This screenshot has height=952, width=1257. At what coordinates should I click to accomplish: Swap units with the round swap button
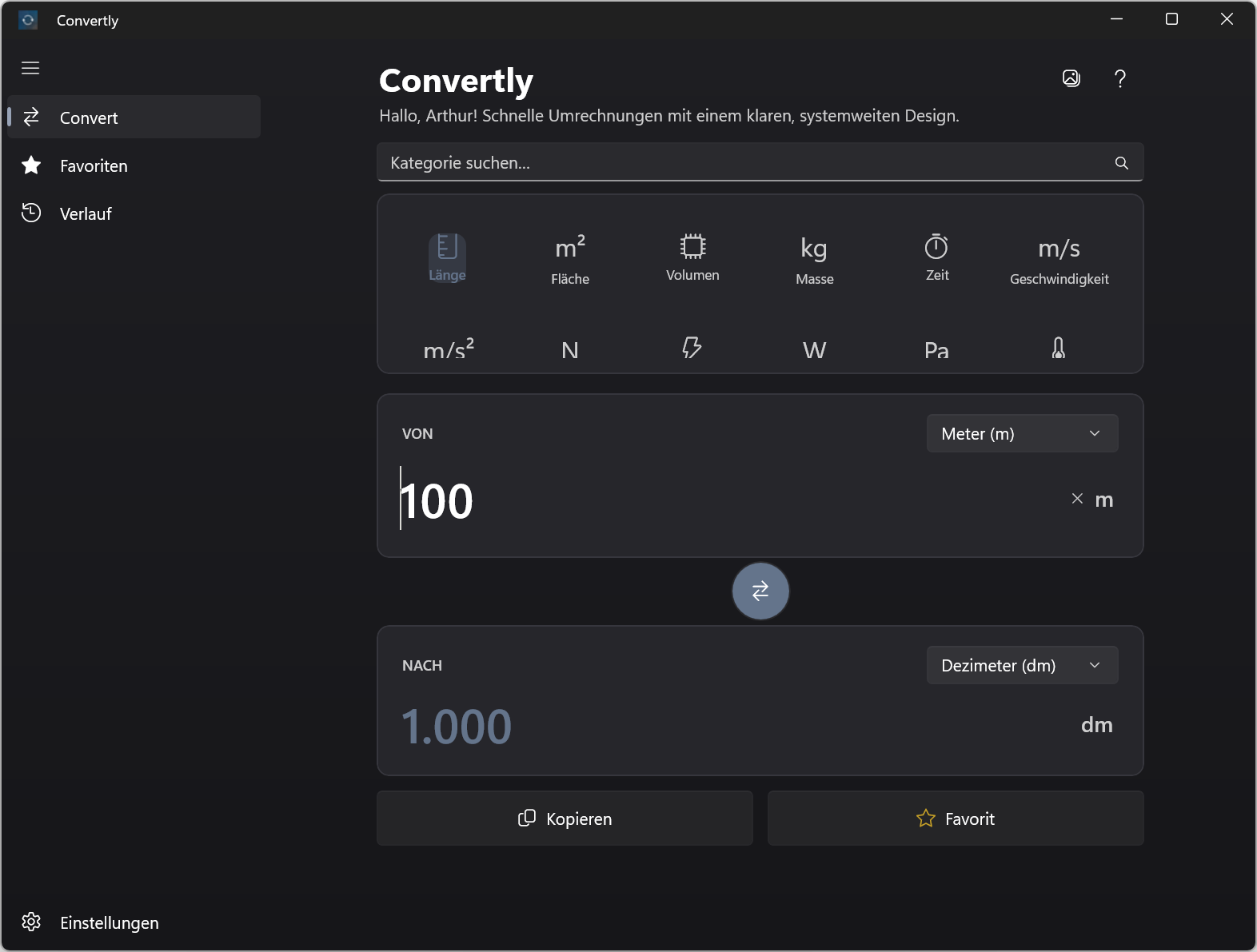[760, 591]
